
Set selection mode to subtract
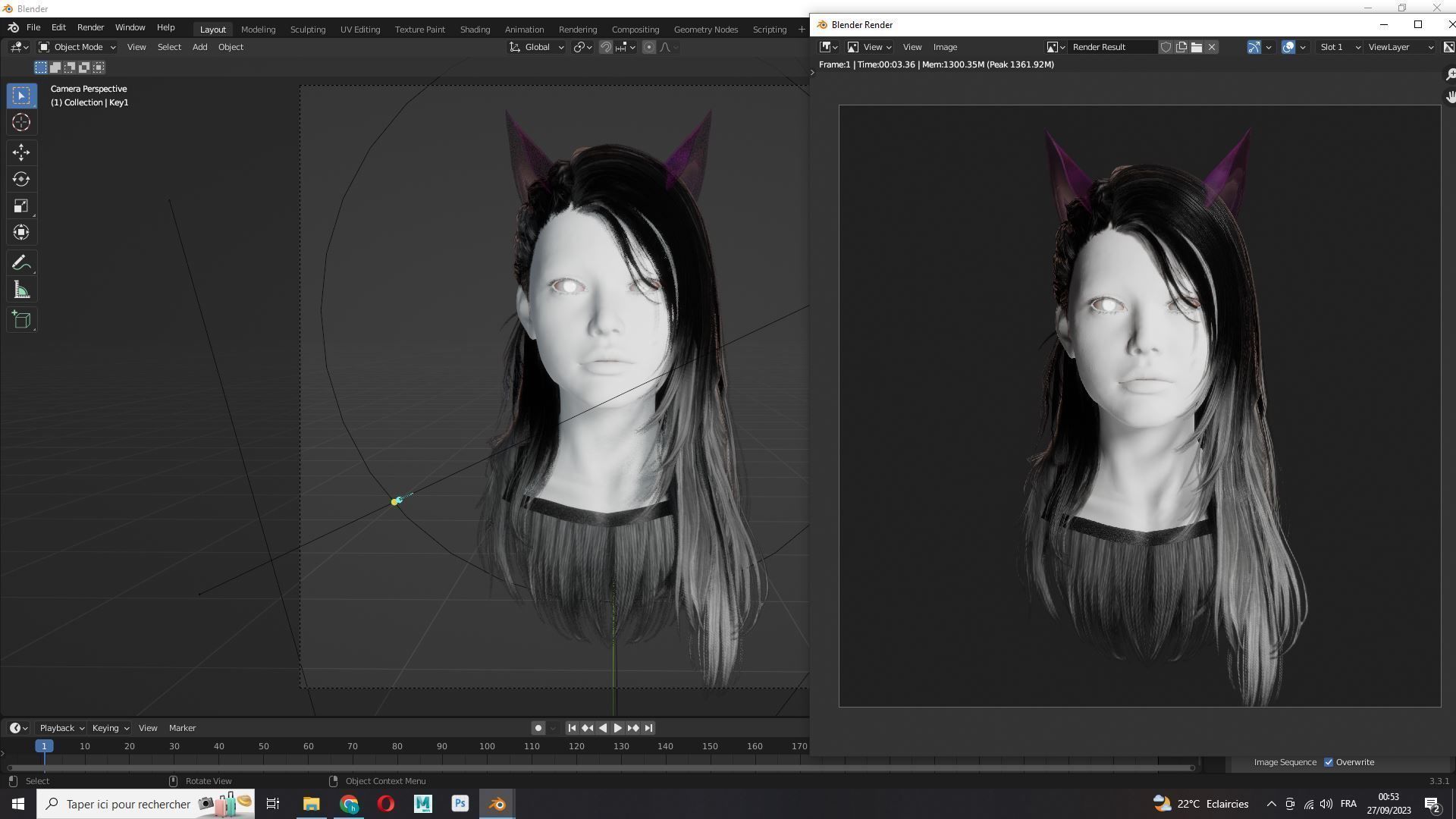[x=70, y=67]
